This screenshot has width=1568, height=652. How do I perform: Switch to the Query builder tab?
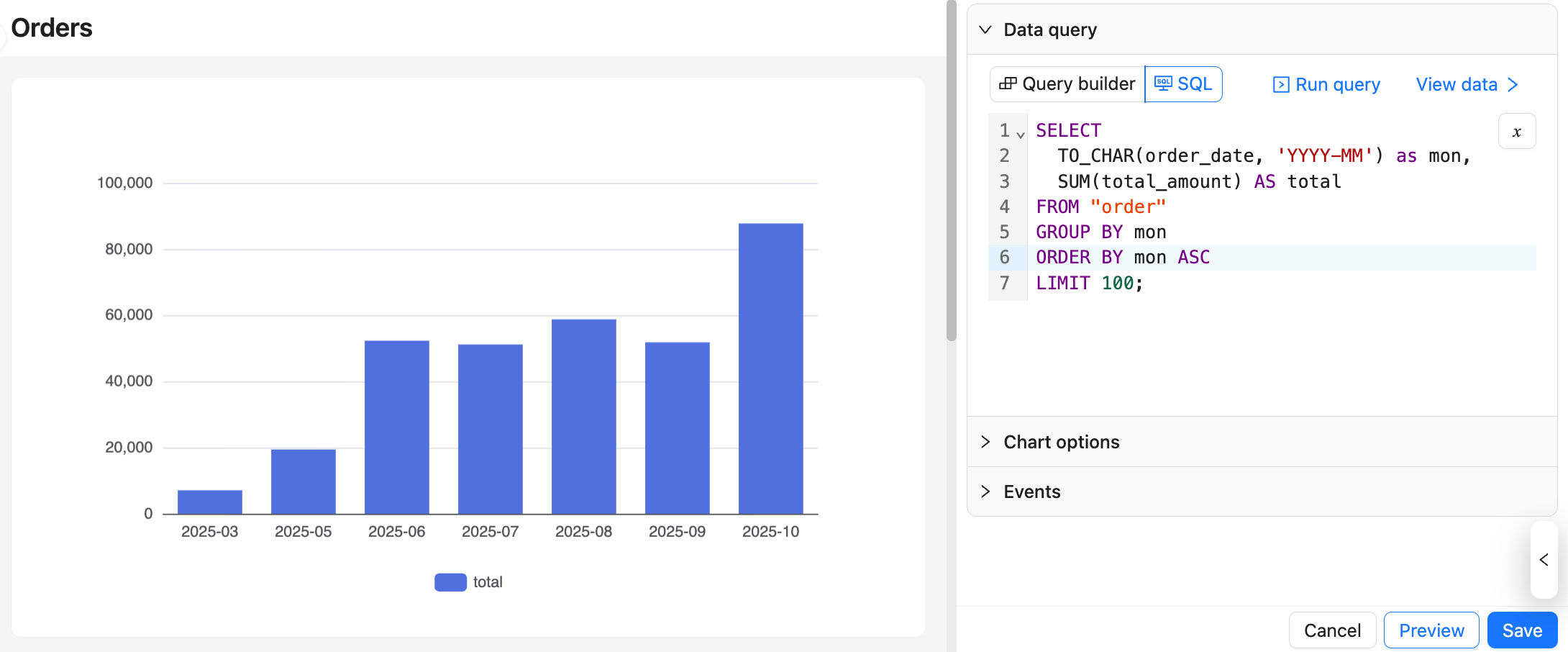pyautogui.click(x=1067, y=84)
